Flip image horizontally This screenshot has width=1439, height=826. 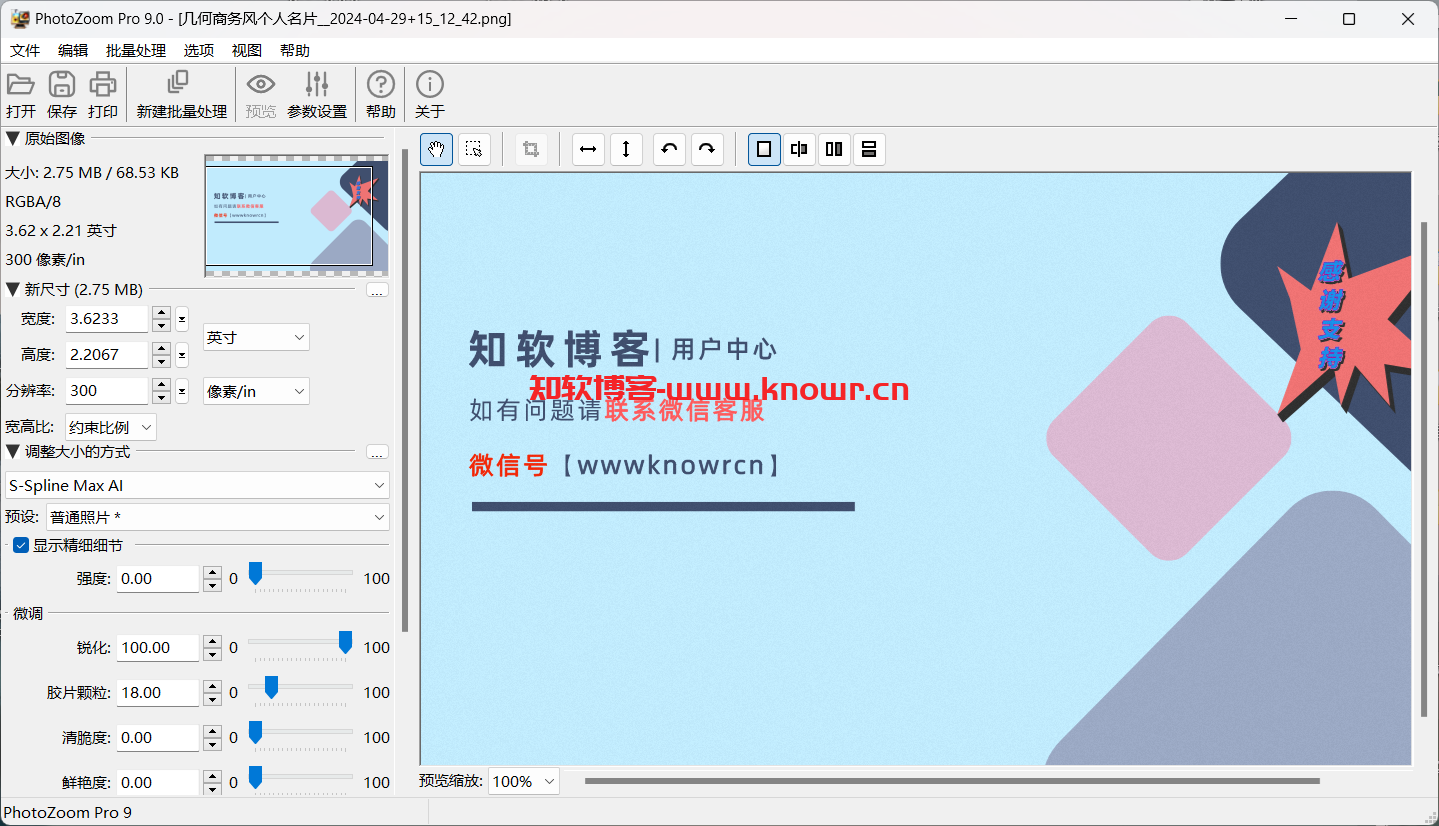tap(589, 150)
